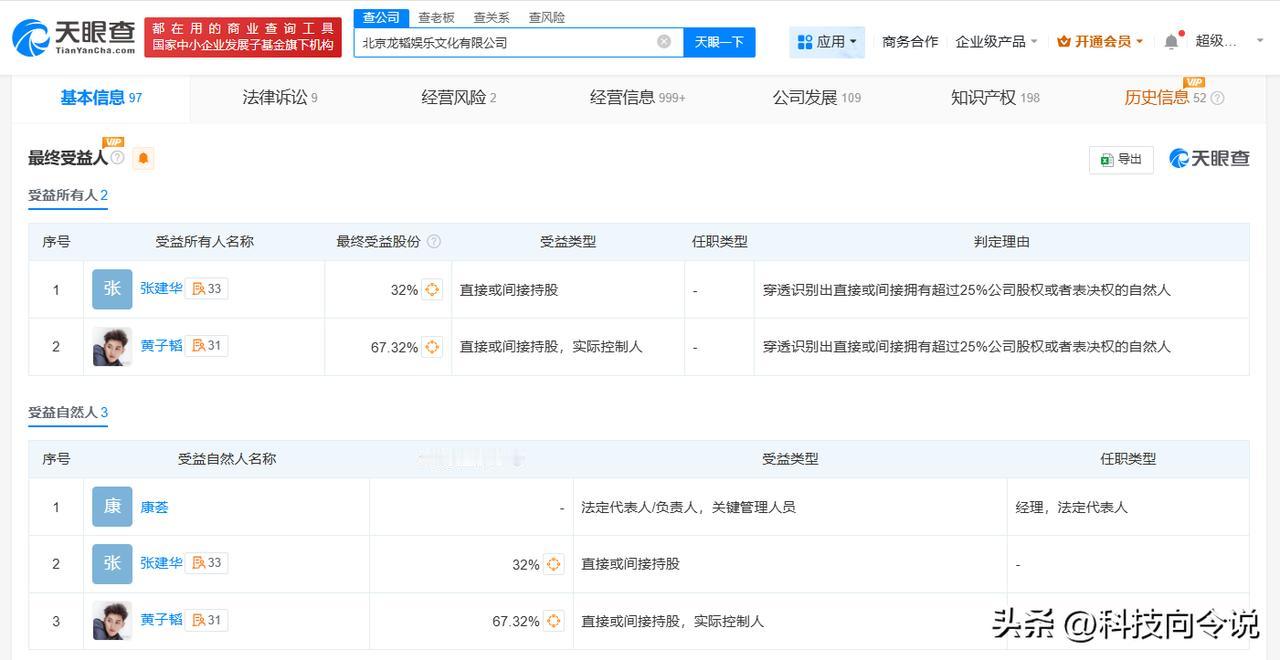This screenshot has width=1280, height=660.
Task: Click the TianYanCha logo
Action: (x=73, y=37)
